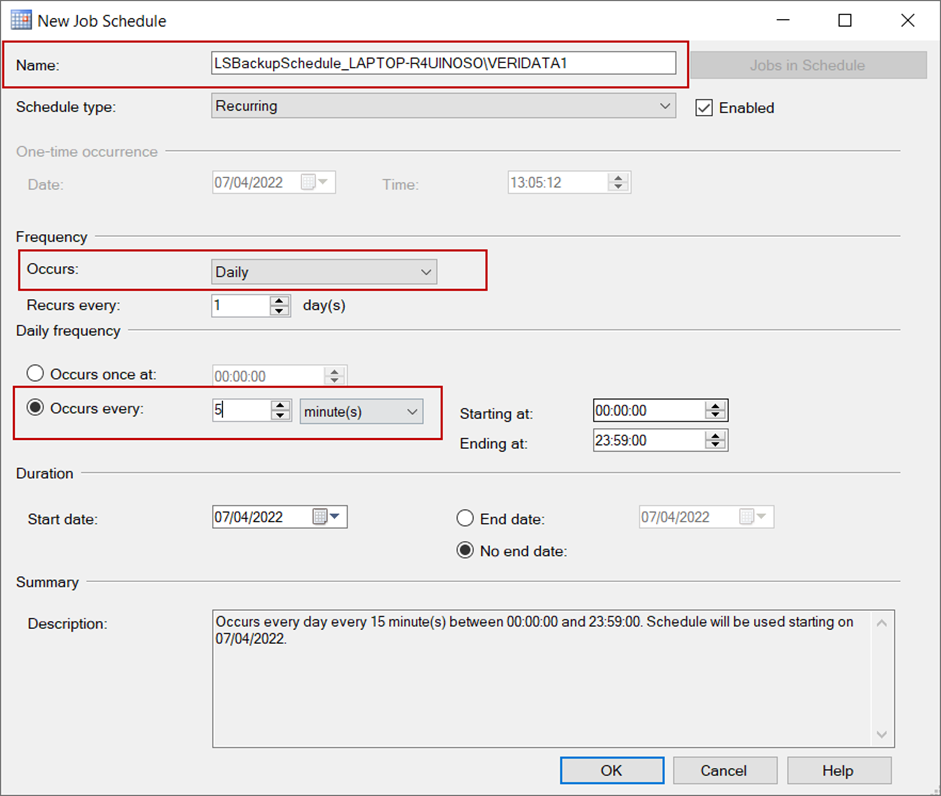The height and width of the screenshot is (796, 941).
Task: Select the Occurs once at radio button
Action: pos(35,373)
